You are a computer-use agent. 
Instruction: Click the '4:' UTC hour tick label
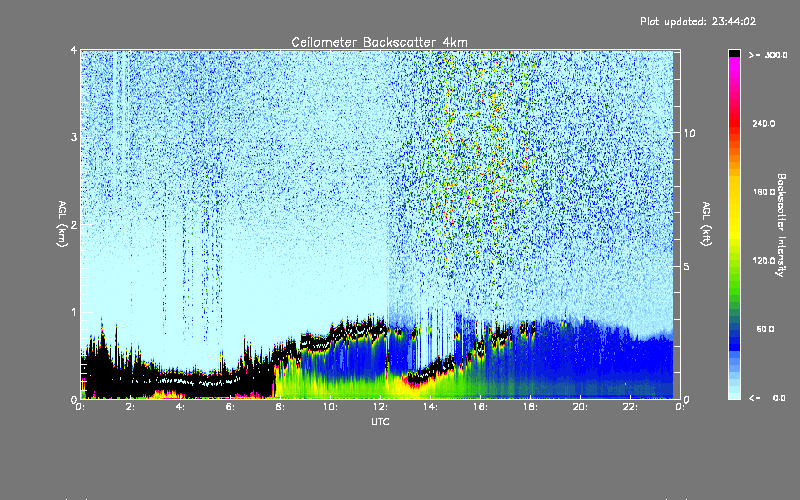pos(181,407)
